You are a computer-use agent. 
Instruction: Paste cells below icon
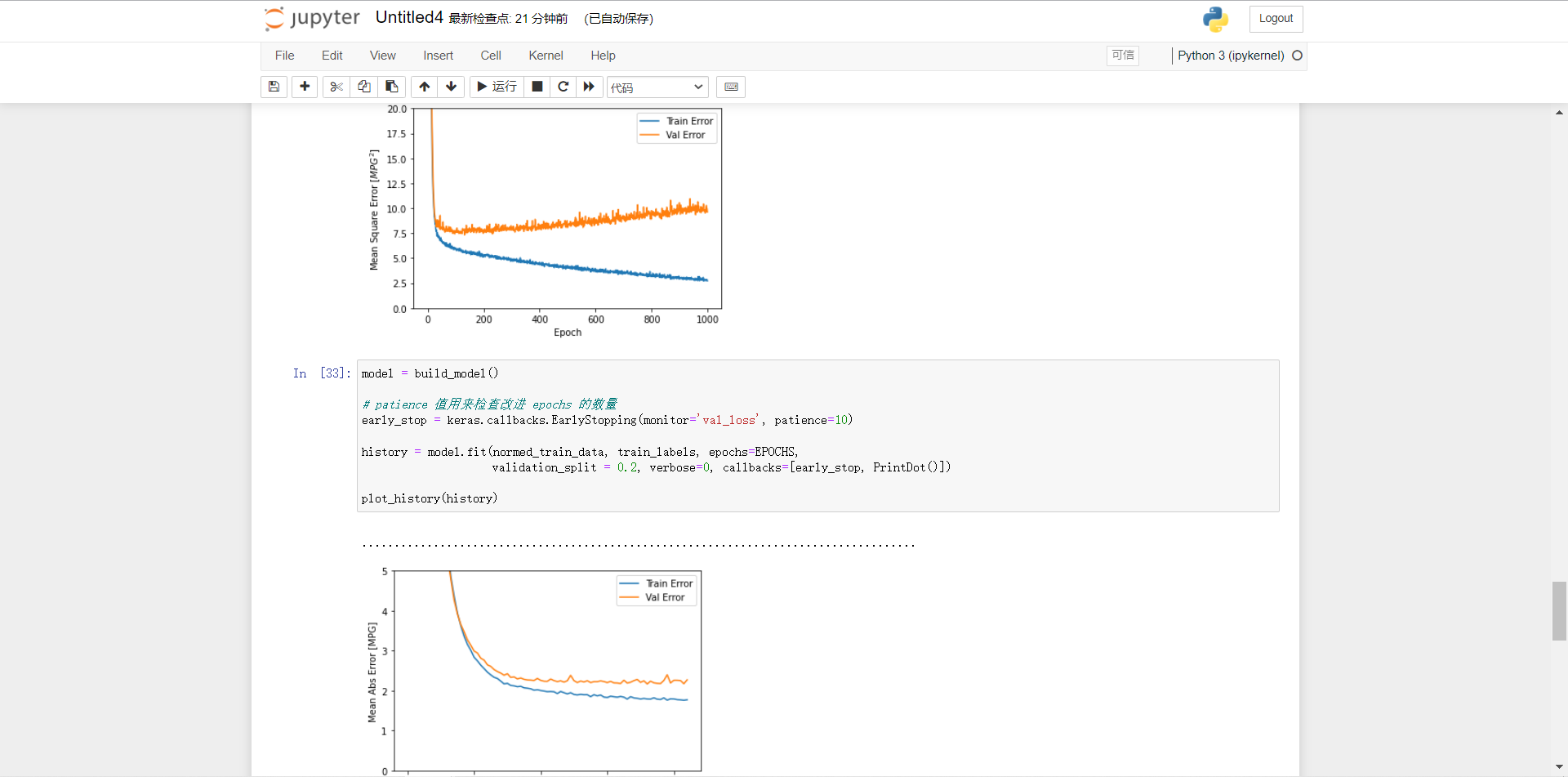pyautogui.click(x=392, y=87)
